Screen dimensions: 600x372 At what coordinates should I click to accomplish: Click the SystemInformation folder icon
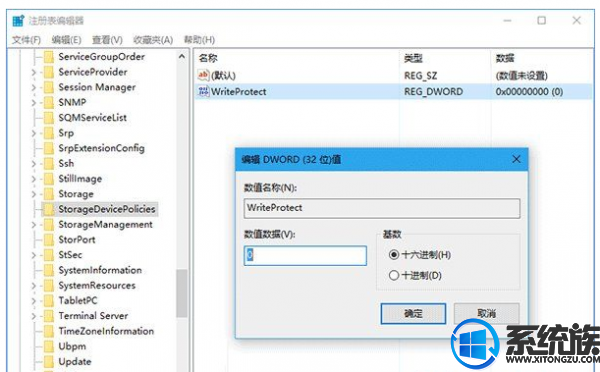[x=49, y=271]
